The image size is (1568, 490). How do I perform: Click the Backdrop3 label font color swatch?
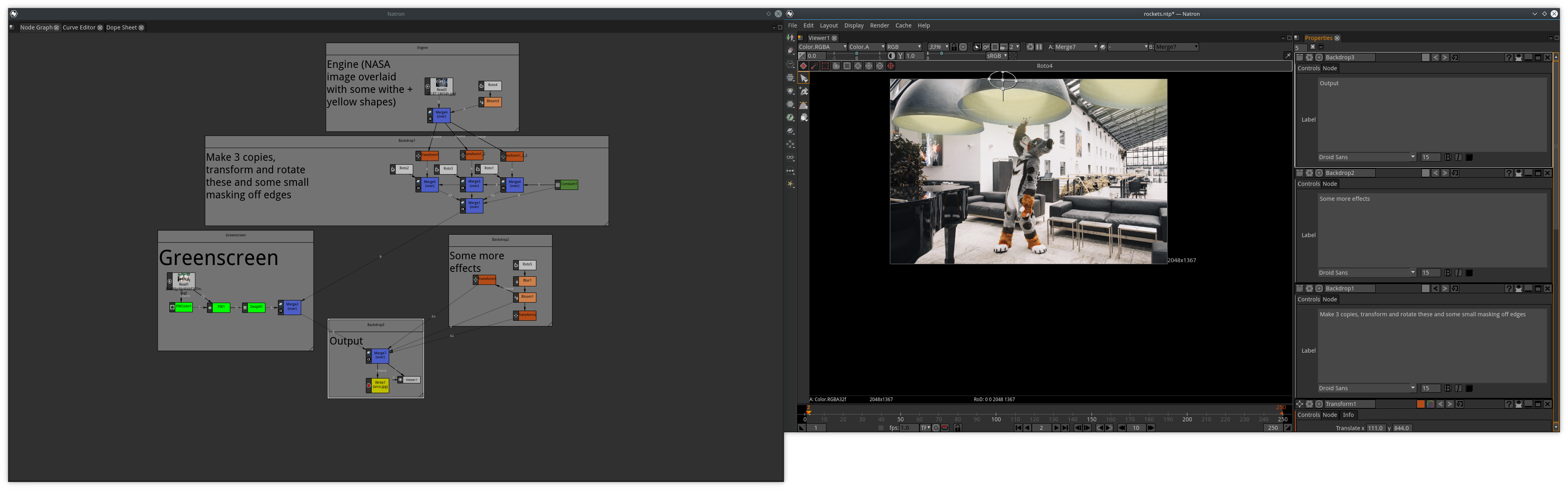[x=1469, y=157]
